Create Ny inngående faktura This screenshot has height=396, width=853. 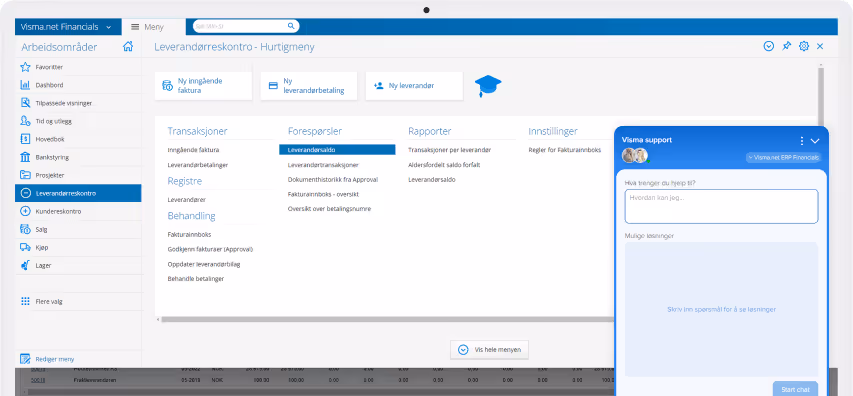(203, 86)
